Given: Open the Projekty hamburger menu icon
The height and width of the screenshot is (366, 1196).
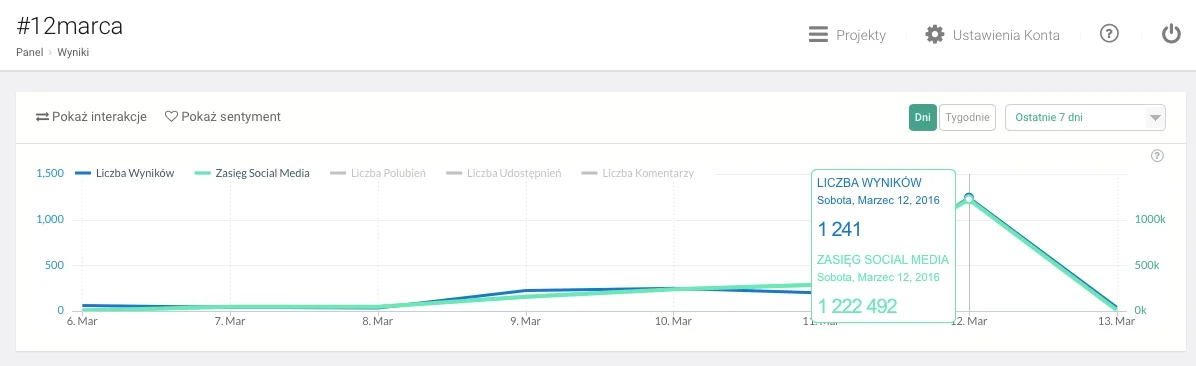Looking at the screenshot, I should pyautogui.click(x=818, y=35).
